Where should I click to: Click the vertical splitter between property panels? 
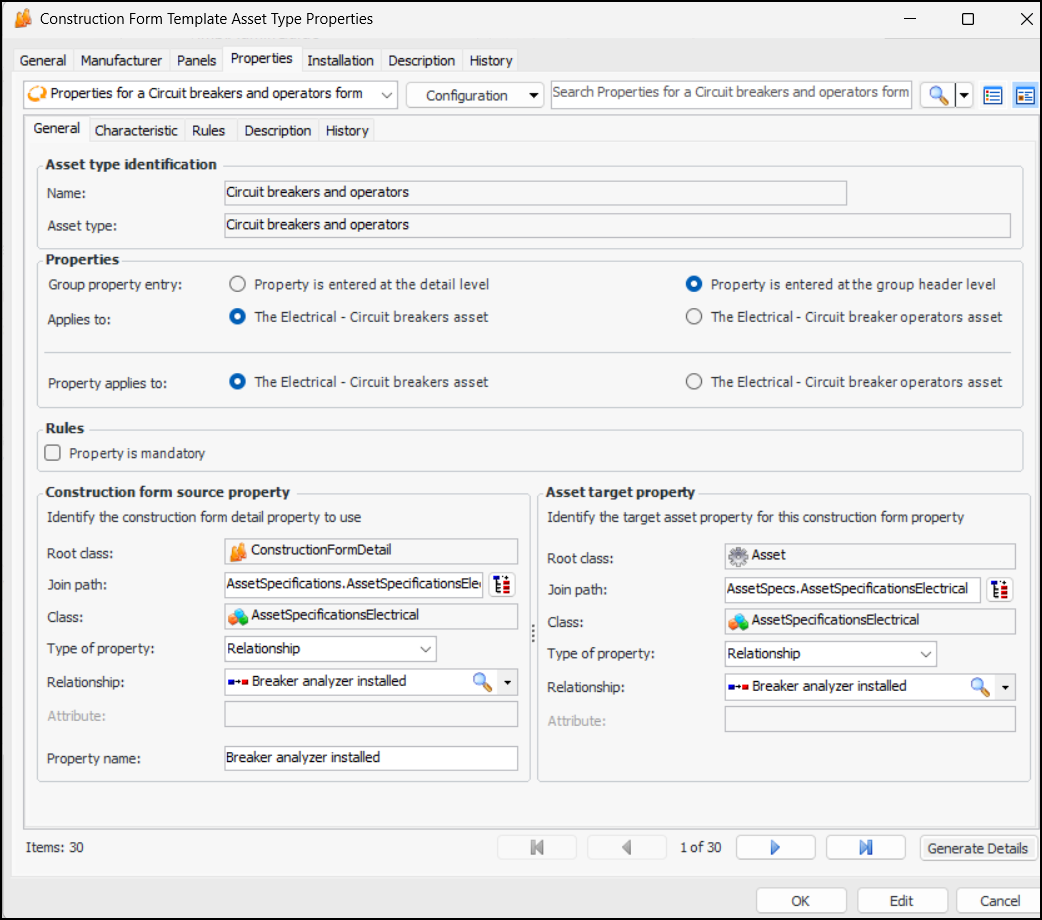click(533, 633)
